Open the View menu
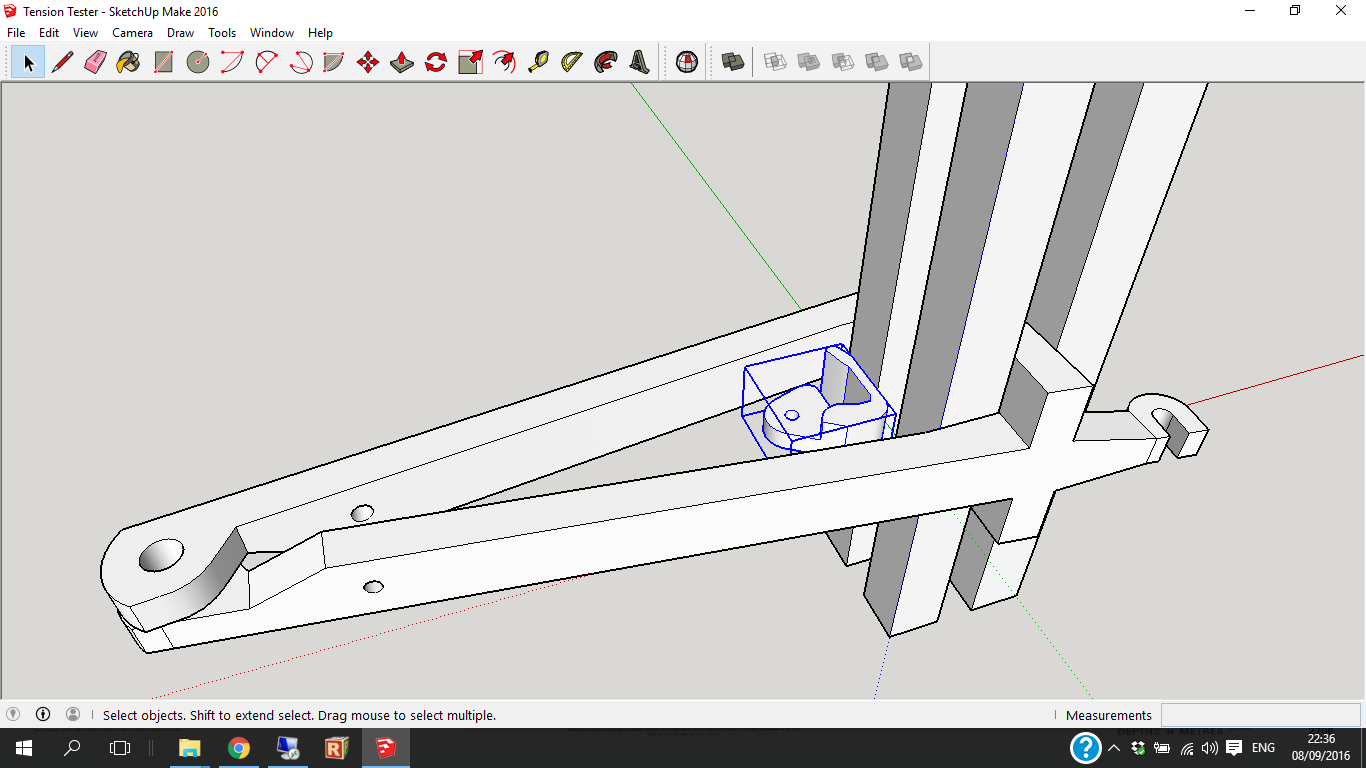This screenshot has width=1366, height=768. [x=85, y=33]
